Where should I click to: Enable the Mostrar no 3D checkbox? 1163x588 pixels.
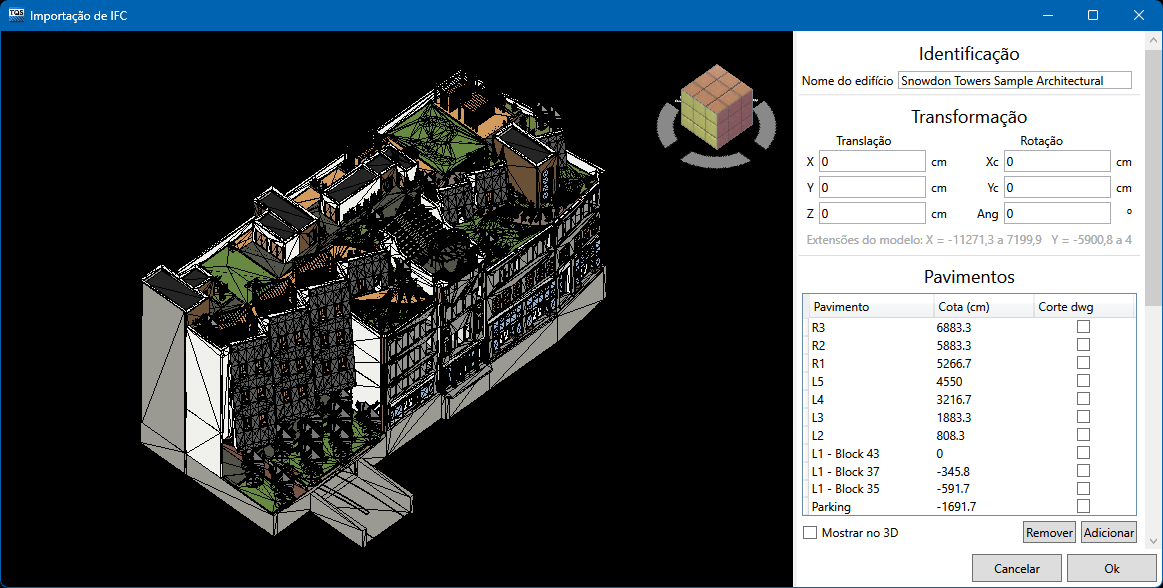click(810, 533)
